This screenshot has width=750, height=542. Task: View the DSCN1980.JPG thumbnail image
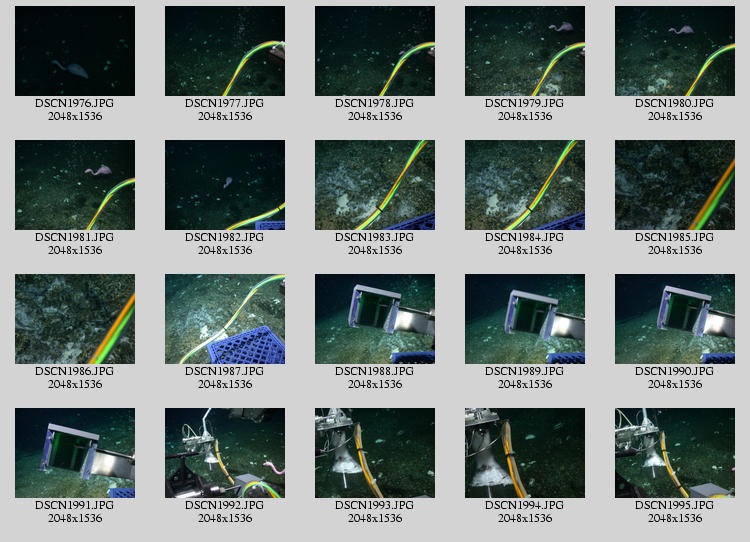click(675, 51)
